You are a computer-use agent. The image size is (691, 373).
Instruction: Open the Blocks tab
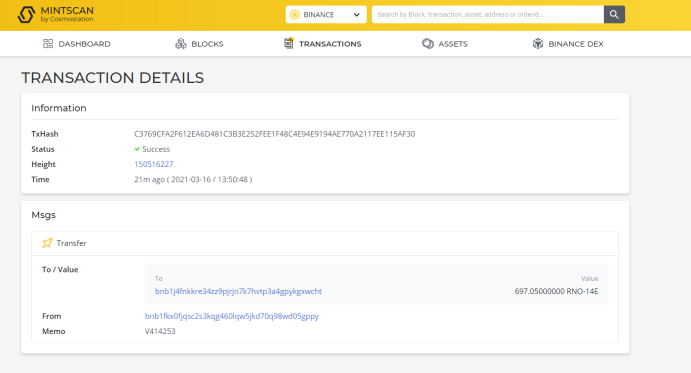(x=199, y=44)
